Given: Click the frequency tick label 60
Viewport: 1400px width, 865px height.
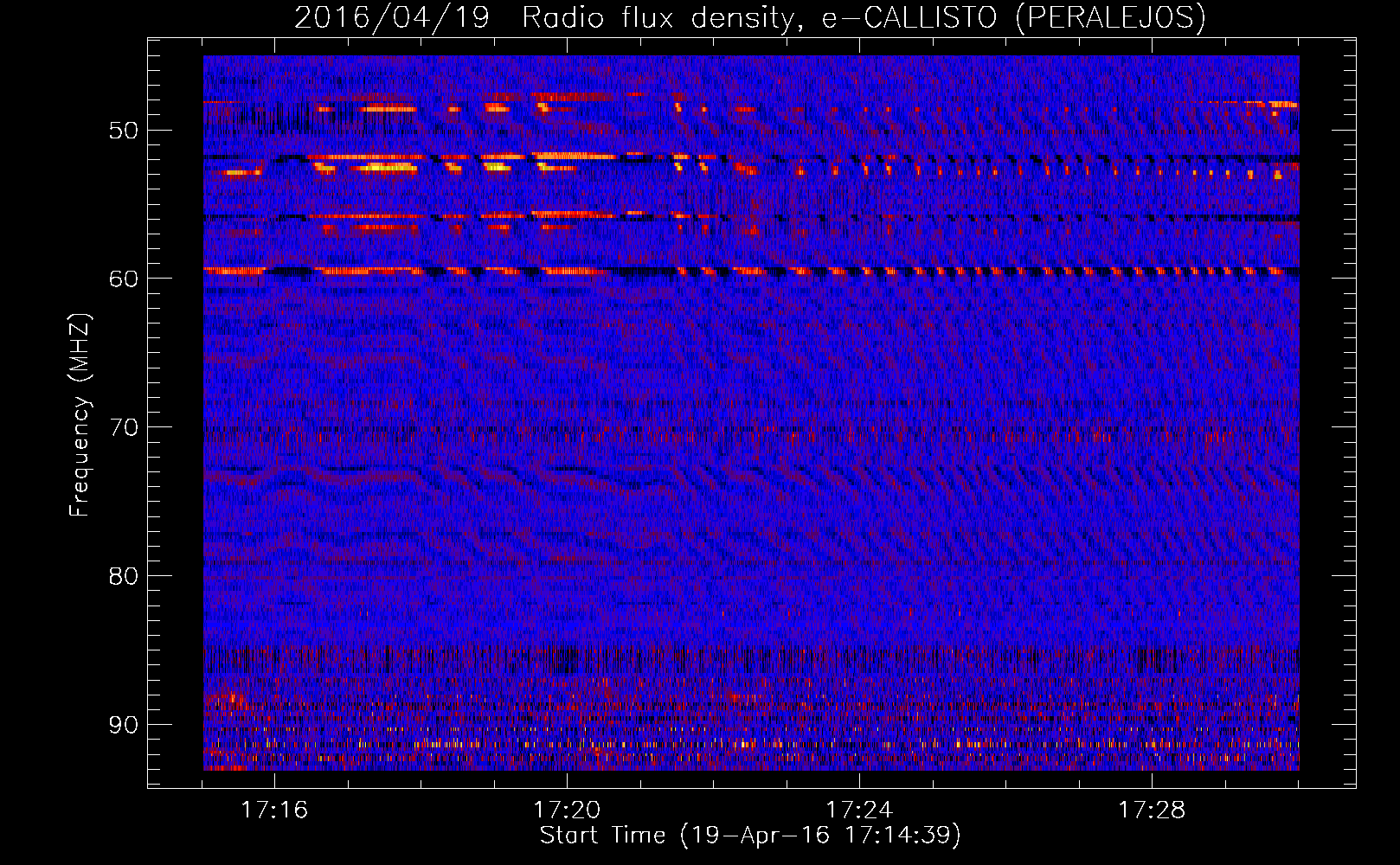Looking at the screenshot, I should [124, 279].
